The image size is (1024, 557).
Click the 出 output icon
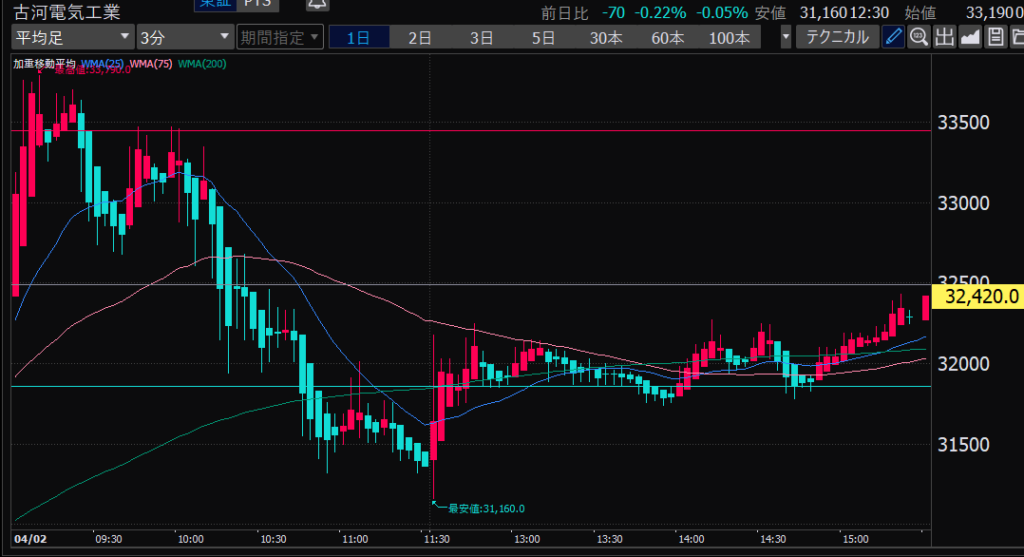[944, 38]
